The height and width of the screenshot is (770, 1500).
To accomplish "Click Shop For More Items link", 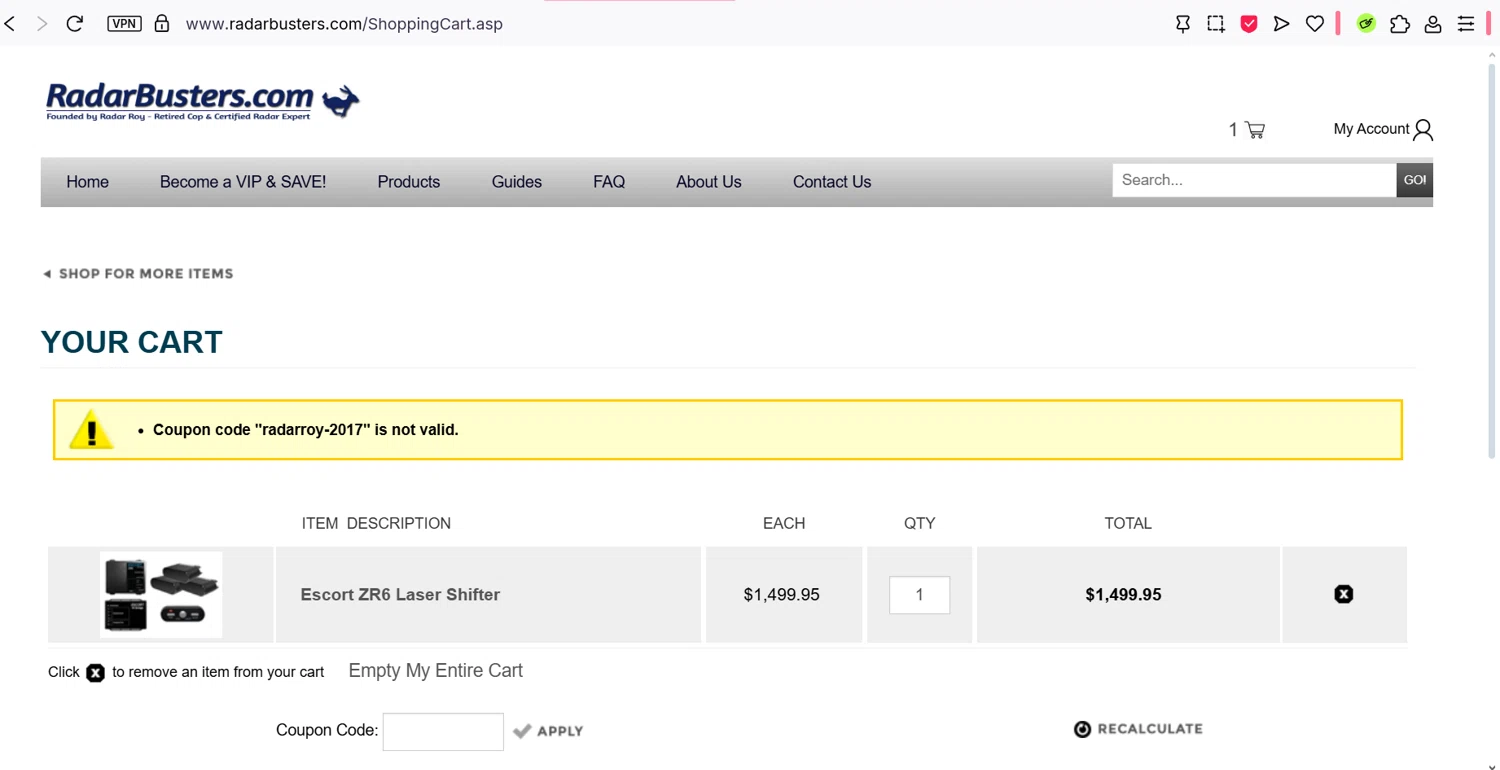I will coord(138,274).
